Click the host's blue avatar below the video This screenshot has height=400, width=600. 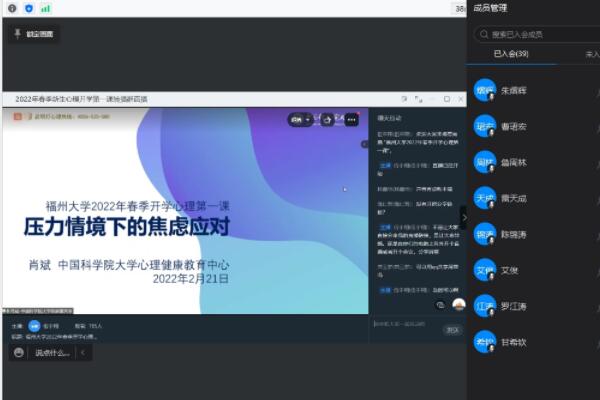pyautogui.click(x=34, y=326)
